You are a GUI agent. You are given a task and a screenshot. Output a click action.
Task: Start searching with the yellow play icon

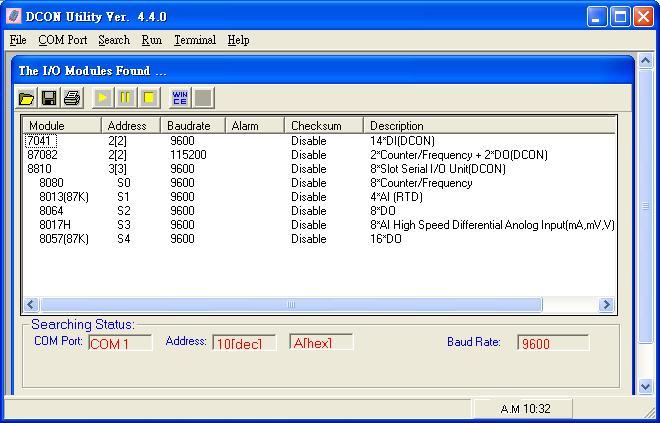tap(103, 98)
